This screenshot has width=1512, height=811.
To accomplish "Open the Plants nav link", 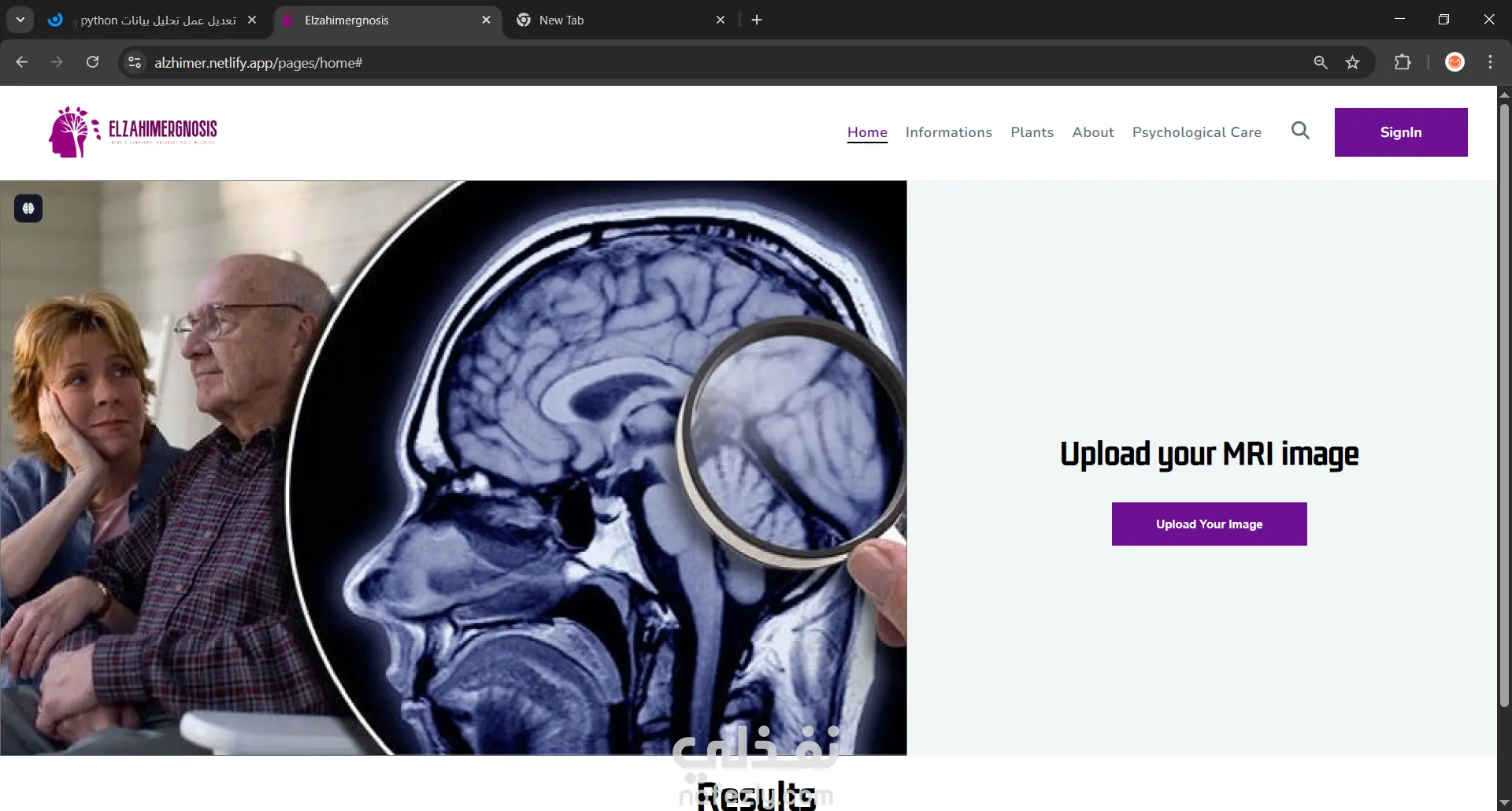I will pos(1032,132).
